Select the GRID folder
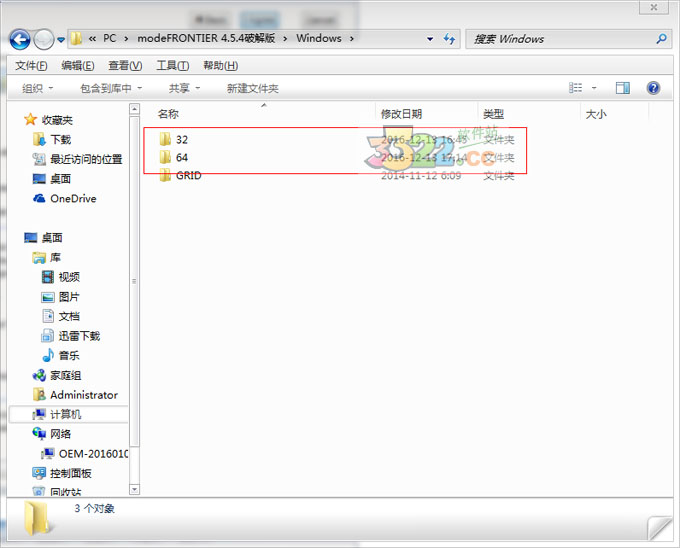 180,176
